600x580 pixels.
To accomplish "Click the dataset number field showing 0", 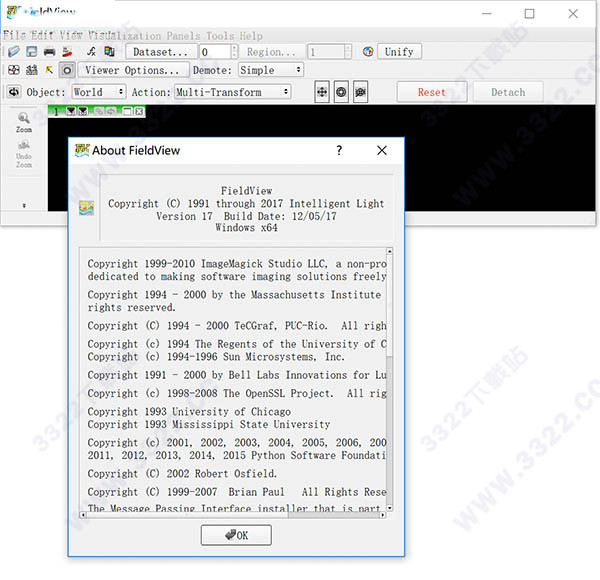I will [x=215, y=51].
